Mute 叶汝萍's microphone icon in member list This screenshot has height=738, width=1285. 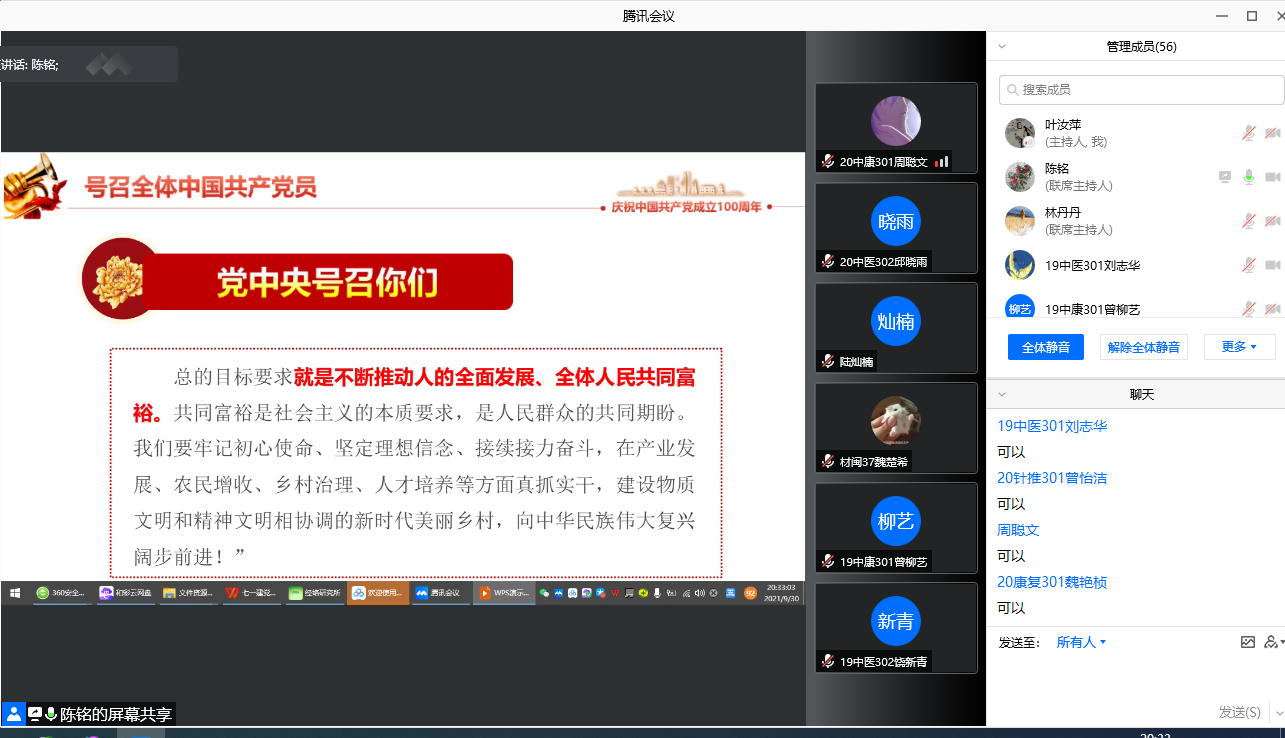pyautogui.click(x=1248, y=133)
